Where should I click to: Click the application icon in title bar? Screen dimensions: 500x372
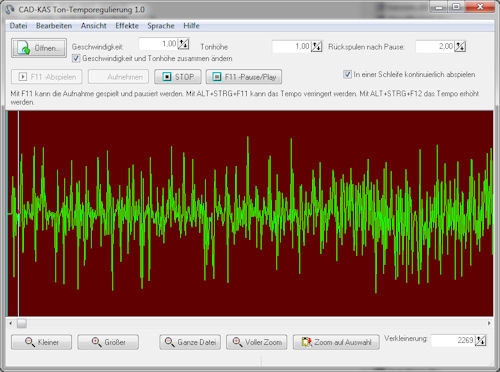coord(10,9)
